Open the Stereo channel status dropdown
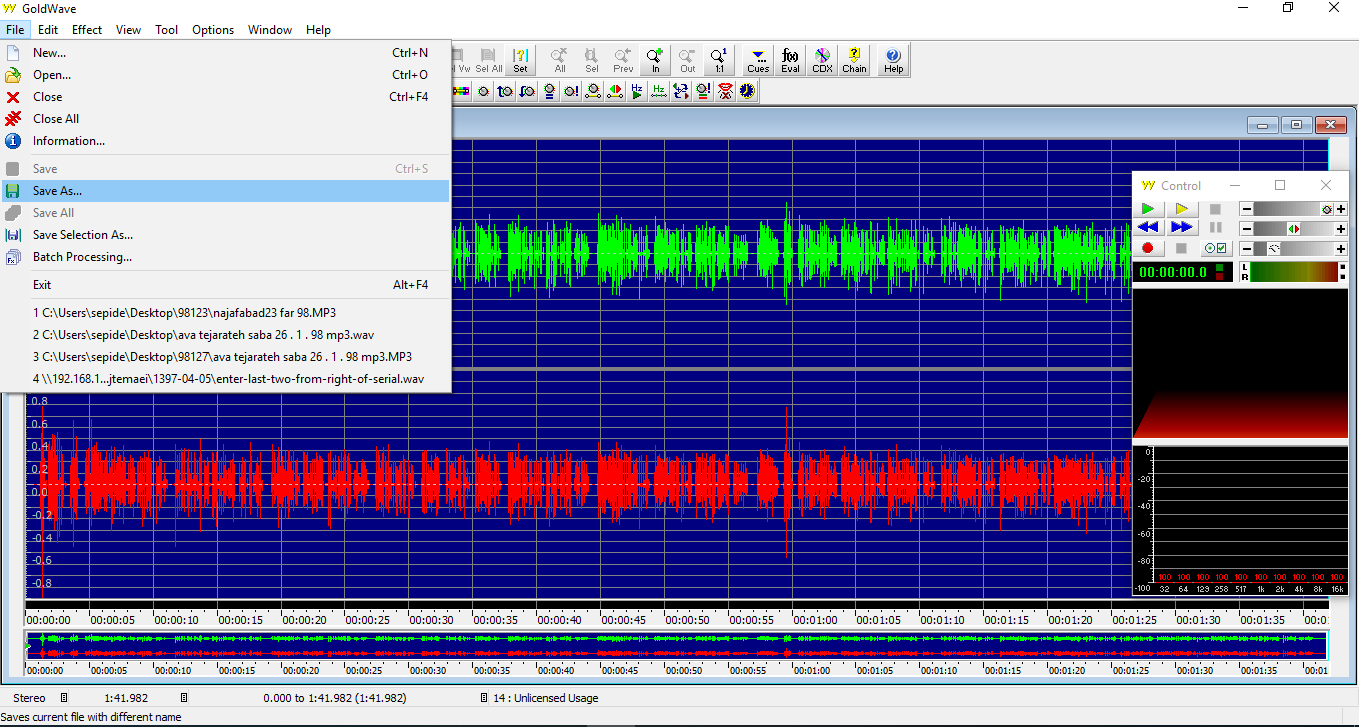 64,698
